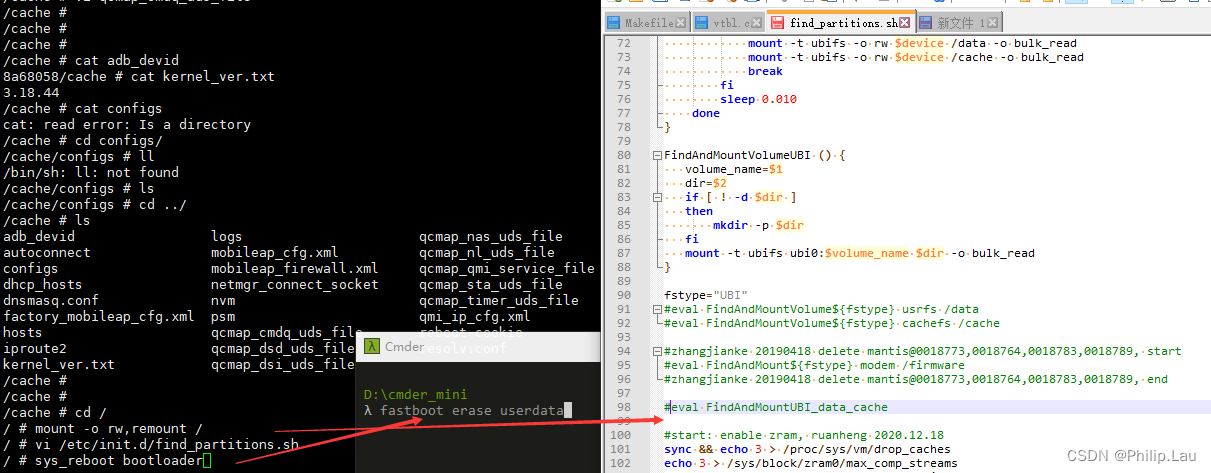Click '#eval FindAndMountUBI_data_cache' line

point(776,407)
